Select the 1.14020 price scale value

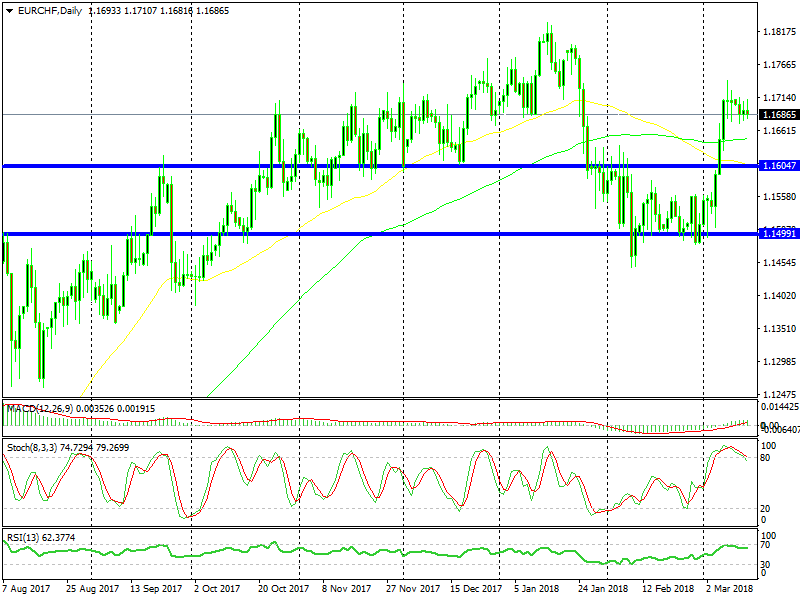(779, 295)
